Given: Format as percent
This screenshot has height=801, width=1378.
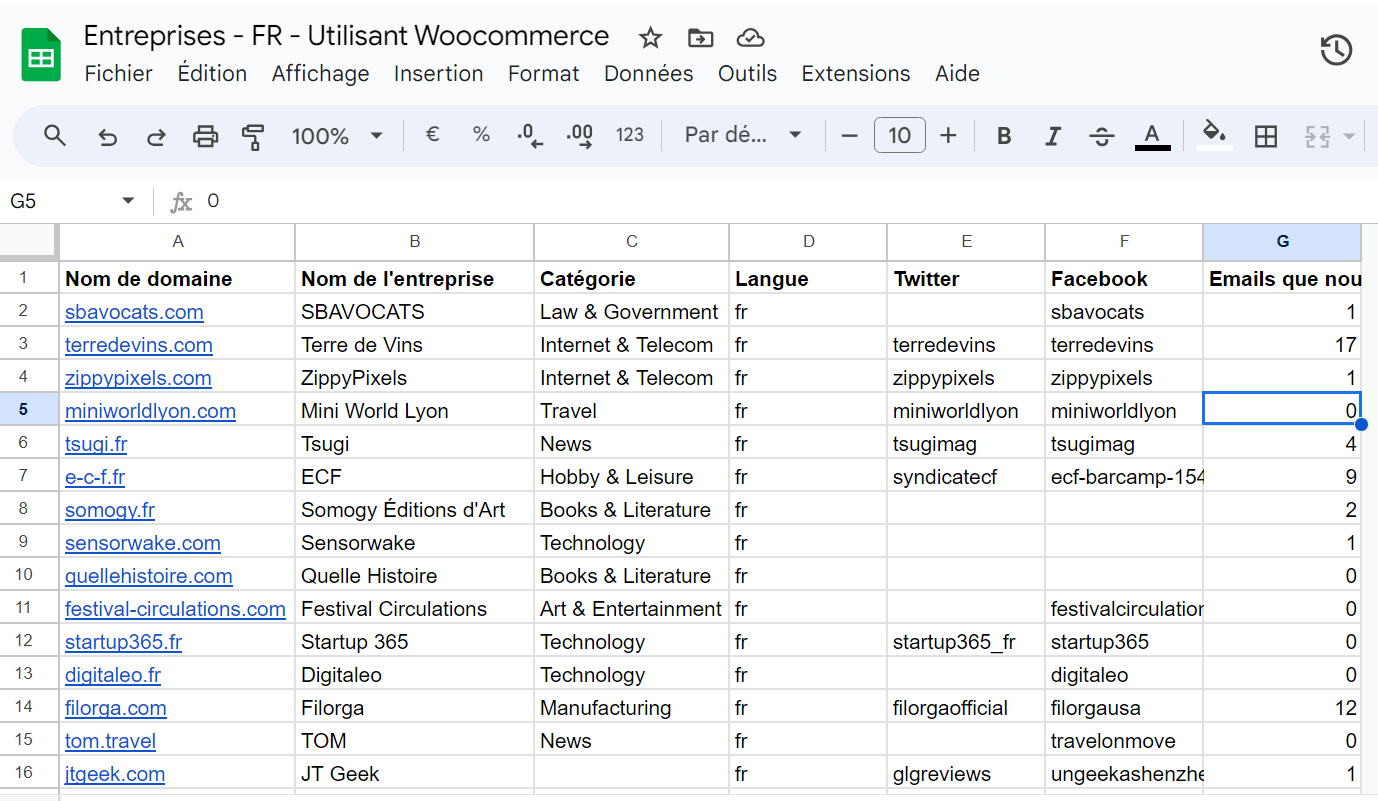Looking at the screenshot, I should (481, 135).
